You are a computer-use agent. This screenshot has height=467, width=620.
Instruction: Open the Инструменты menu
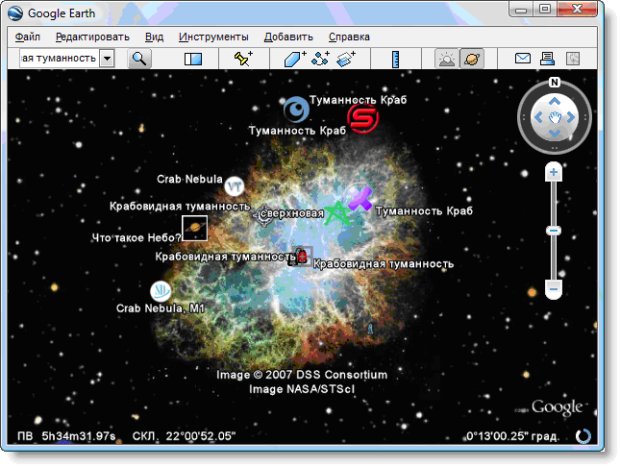tap(214, 37)
